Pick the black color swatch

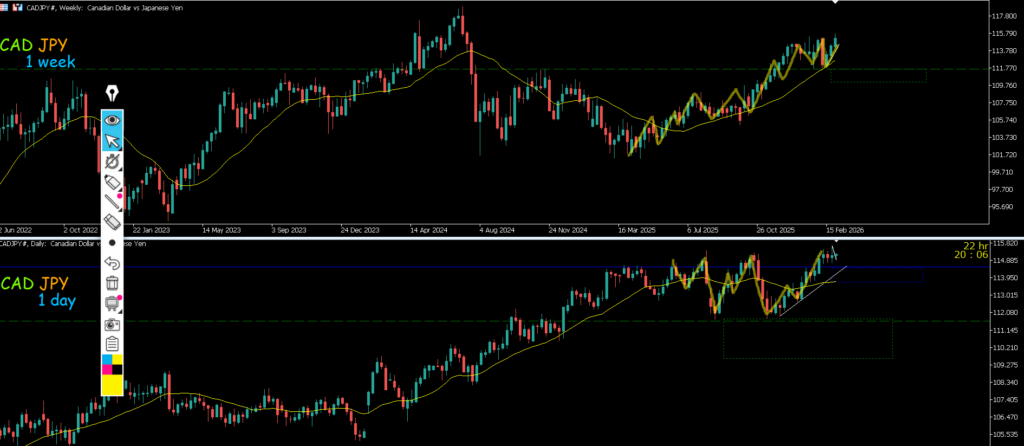point(118,370)
